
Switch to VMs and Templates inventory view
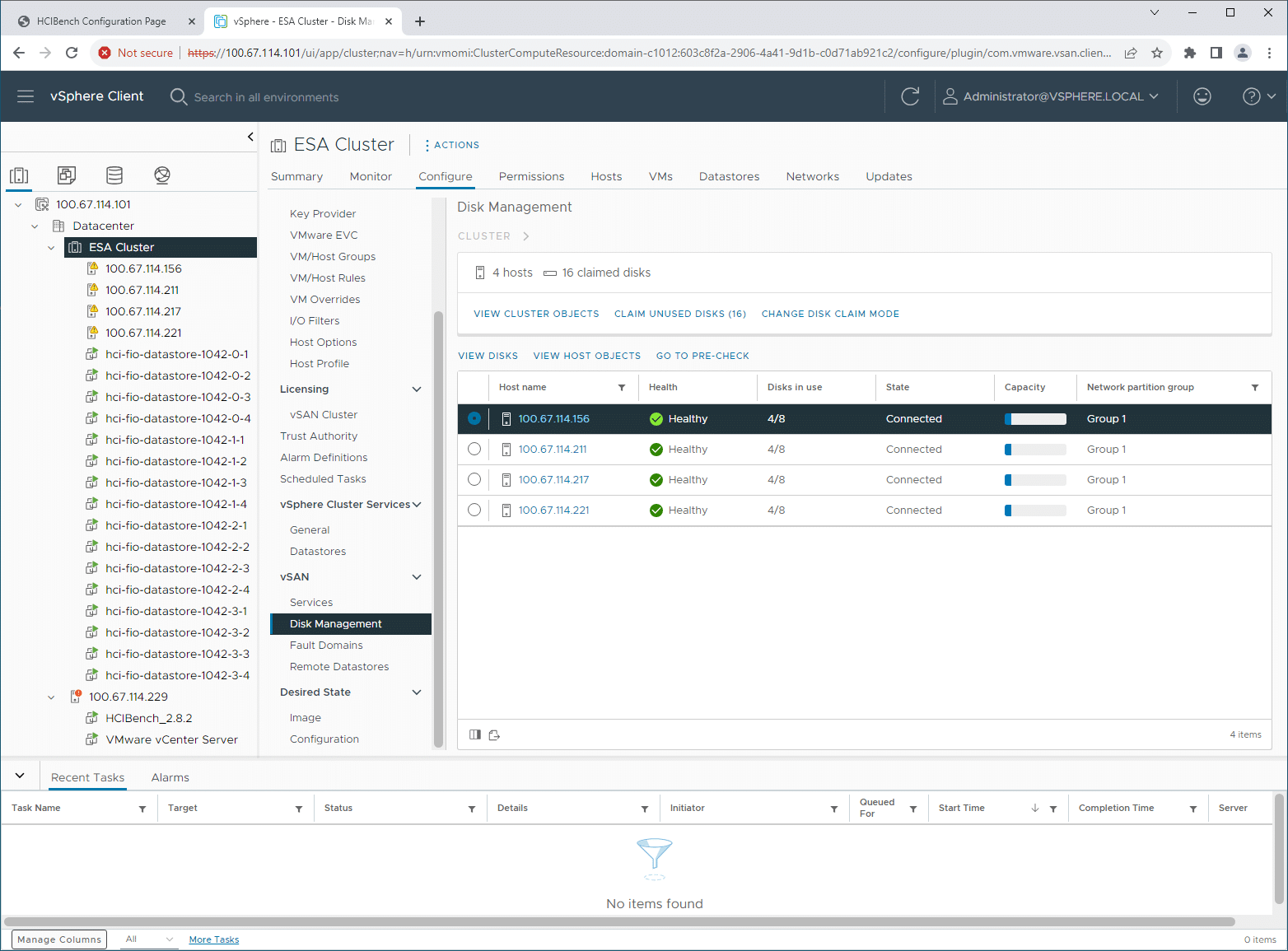[67, 175]
